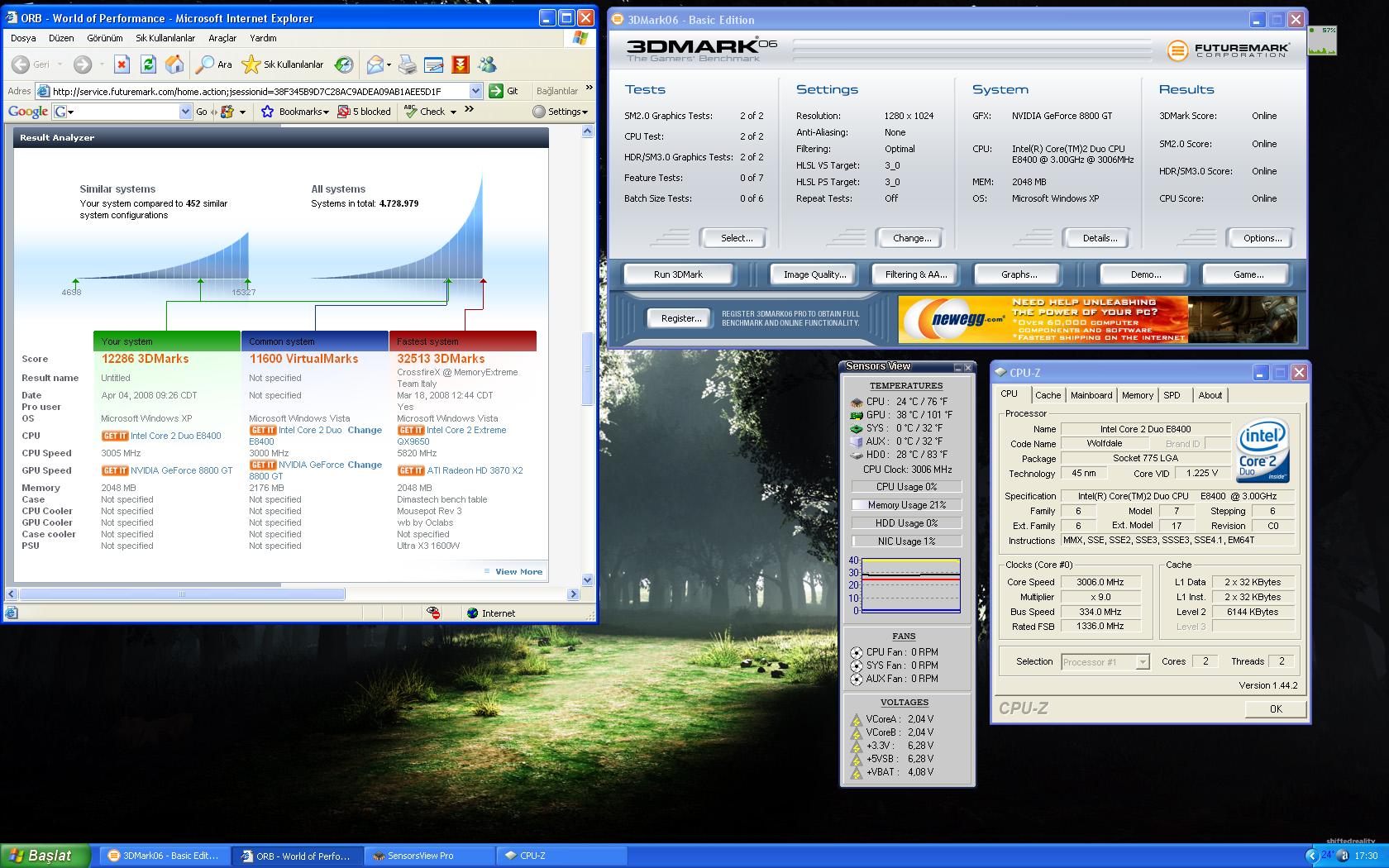Open the browser History icon
This screenshot has height=868, width=1389.
click(x=344, y=64)
